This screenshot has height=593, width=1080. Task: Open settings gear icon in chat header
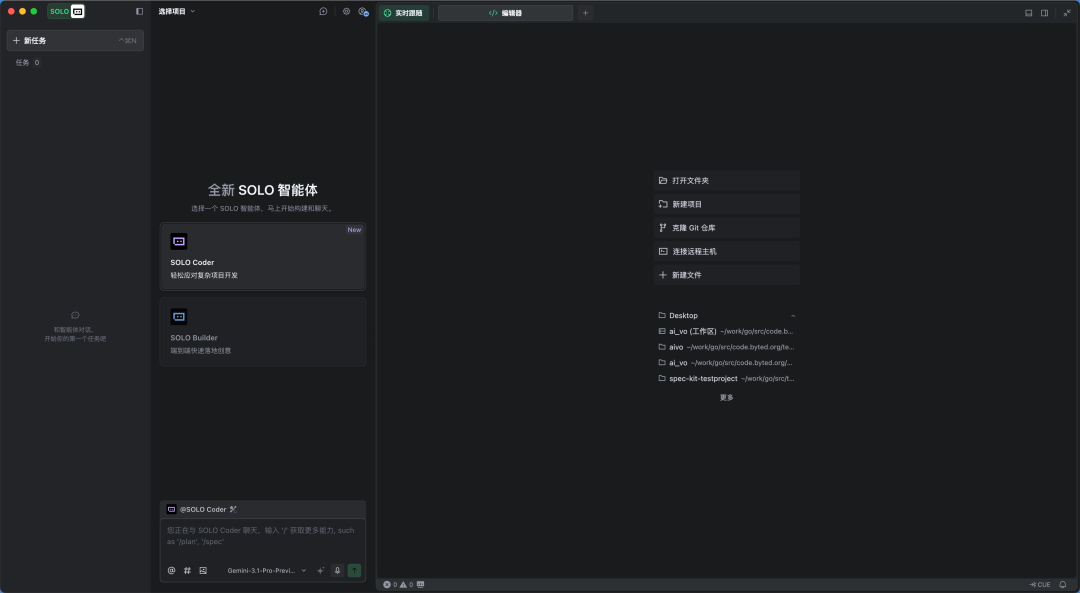click(346, 12)
